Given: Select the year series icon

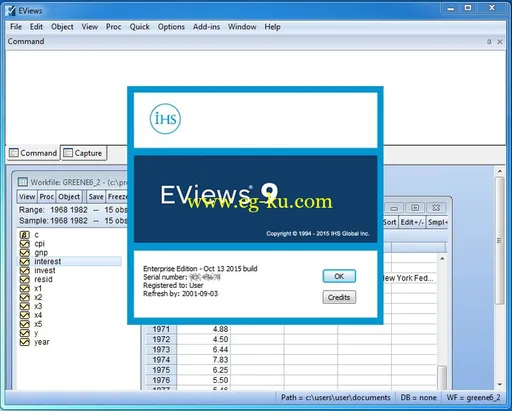Looking at the screenshot, I should coord(25,342).
